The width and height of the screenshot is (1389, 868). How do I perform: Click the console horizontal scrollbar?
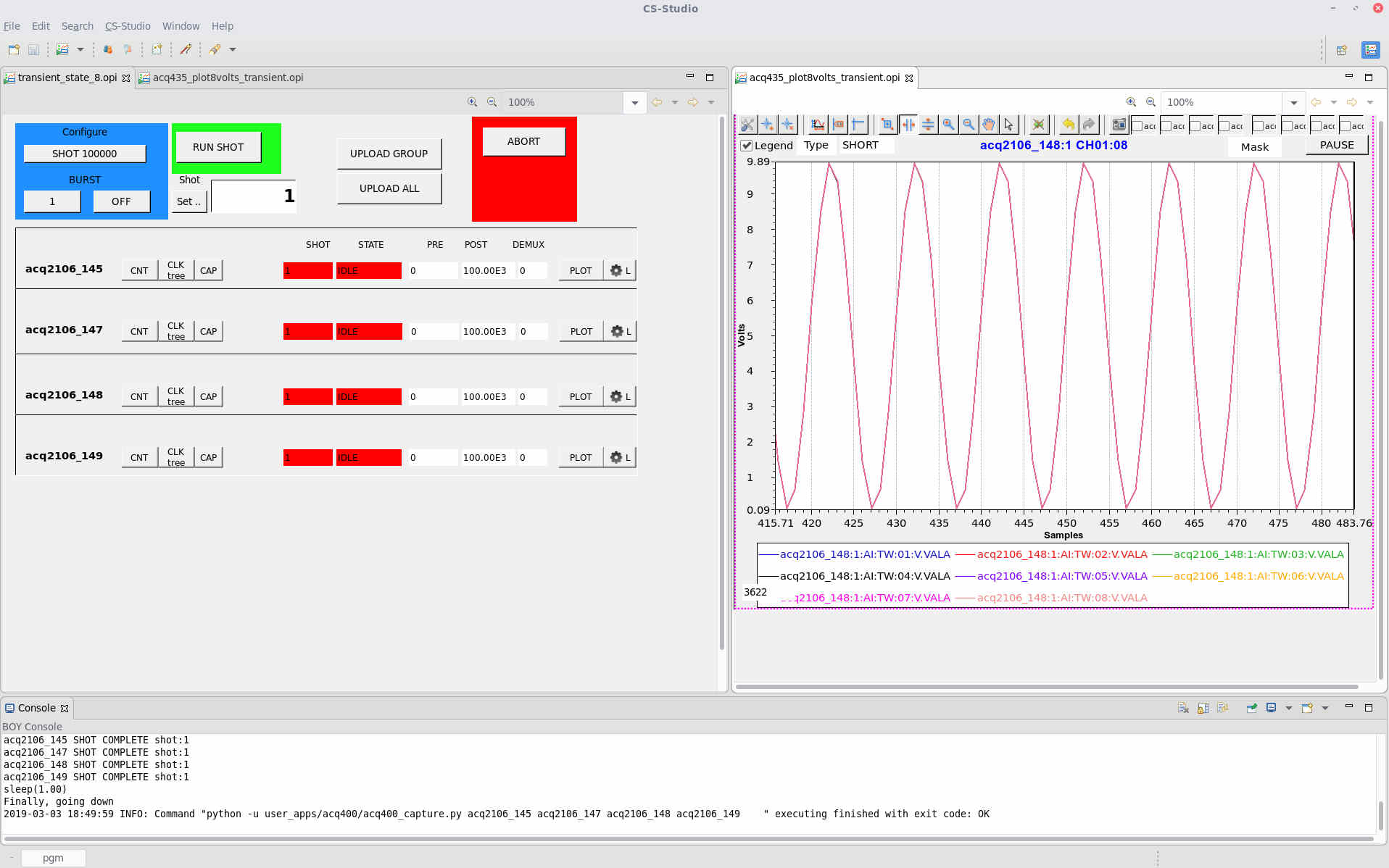click(x=689, y=839)
